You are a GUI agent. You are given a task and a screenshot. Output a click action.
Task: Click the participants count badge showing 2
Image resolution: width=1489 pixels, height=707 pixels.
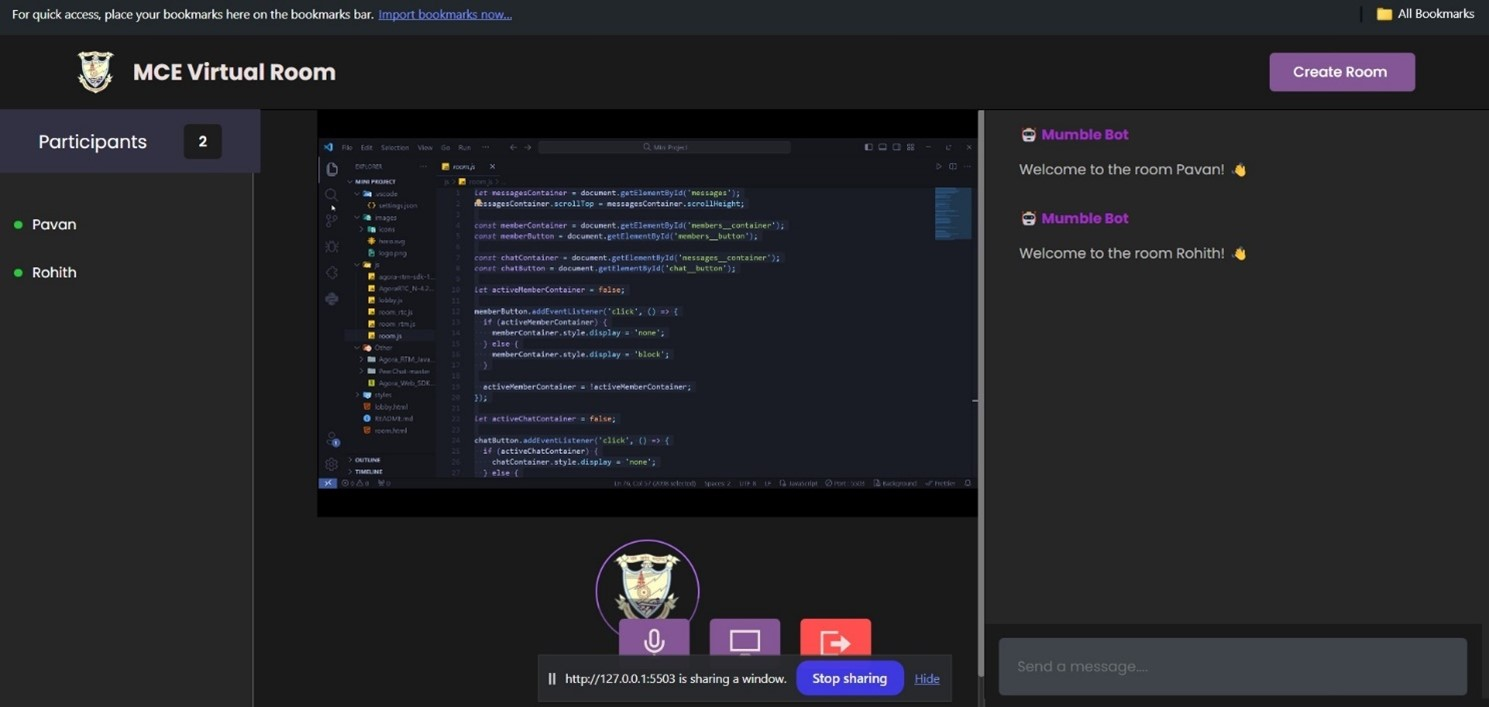202,141
